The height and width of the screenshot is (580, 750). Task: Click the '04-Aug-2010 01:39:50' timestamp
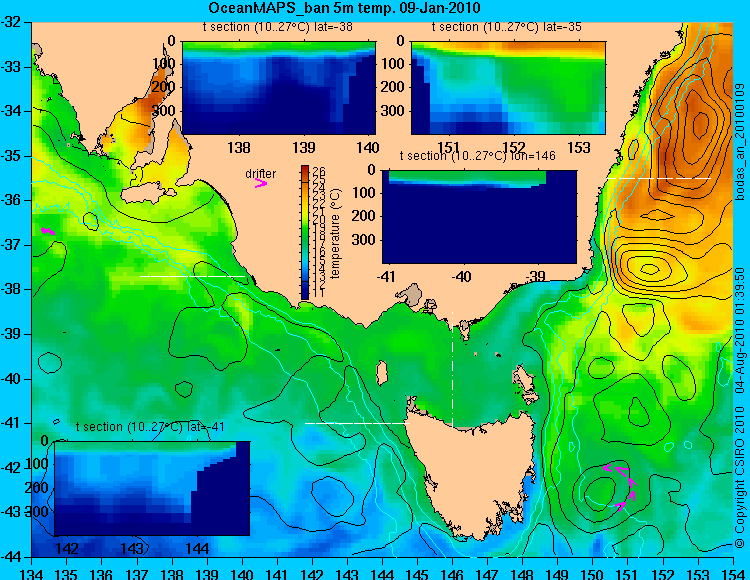[740, 330]
